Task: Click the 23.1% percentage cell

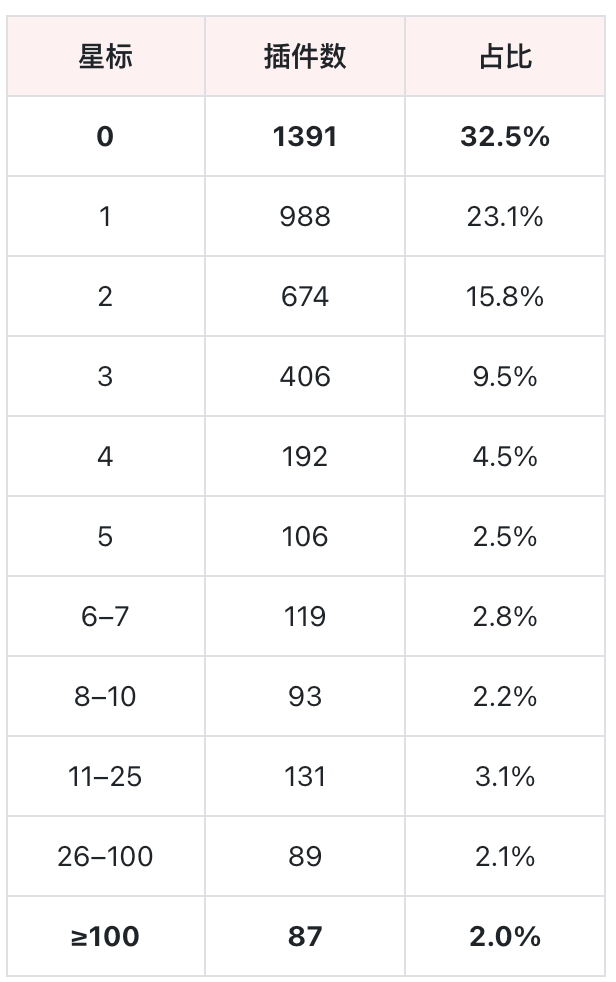Action: (x=505, y=217)
